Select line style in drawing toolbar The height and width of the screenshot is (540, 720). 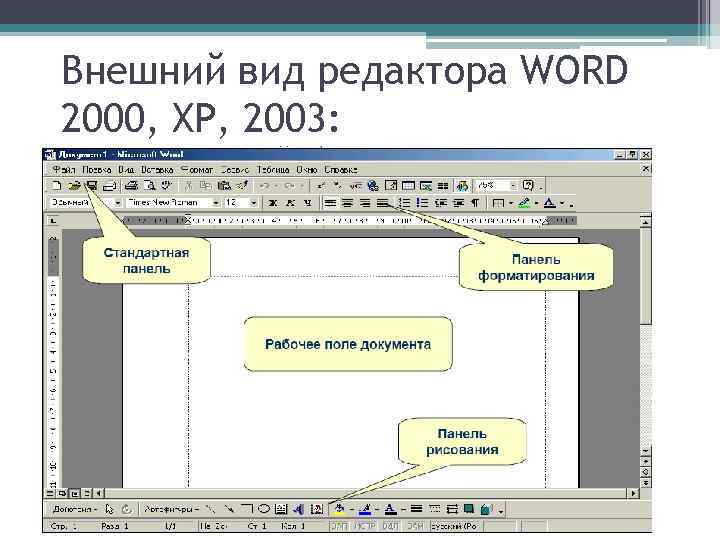pos(416,509)
